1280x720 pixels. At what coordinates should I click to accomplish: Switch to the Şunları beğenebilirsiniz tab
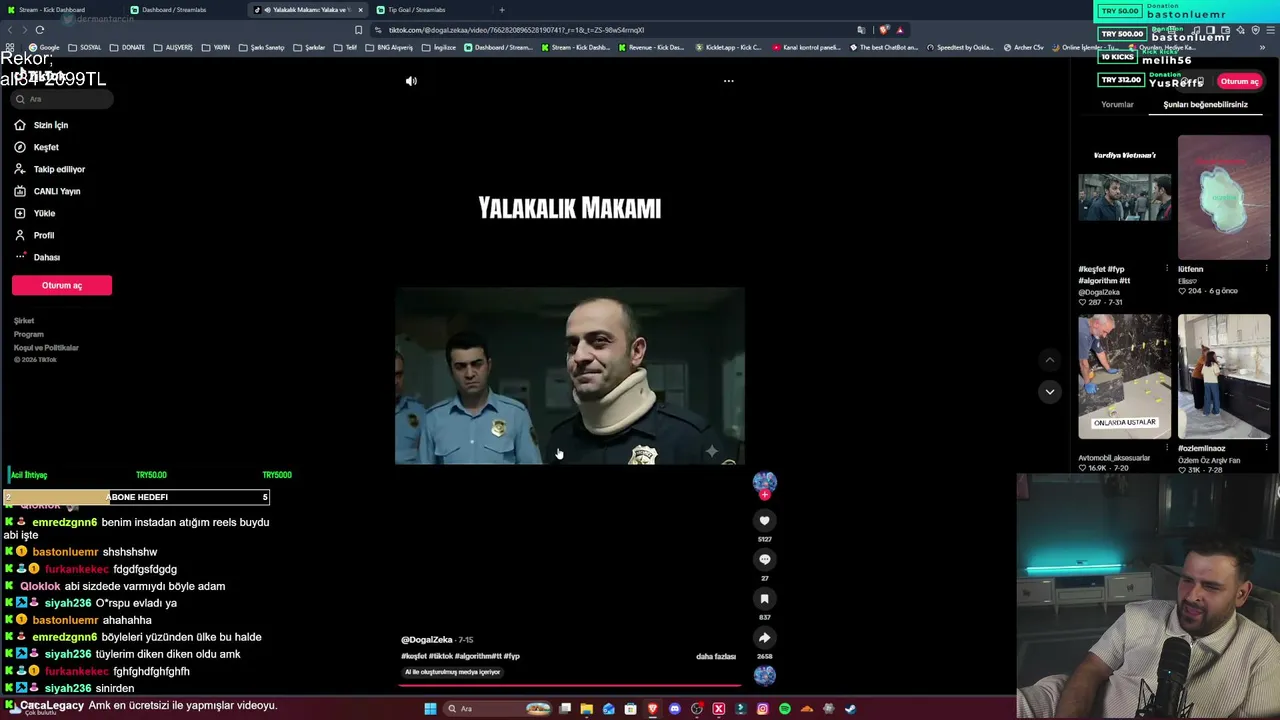(1205, 105)
